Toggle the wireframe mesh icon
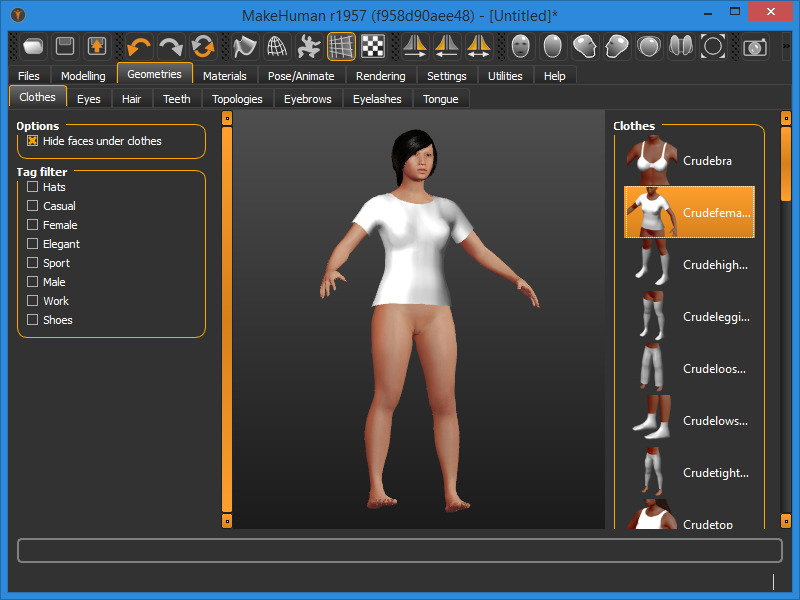Viewport: 800px width, 600px height. tap(277, 46)
